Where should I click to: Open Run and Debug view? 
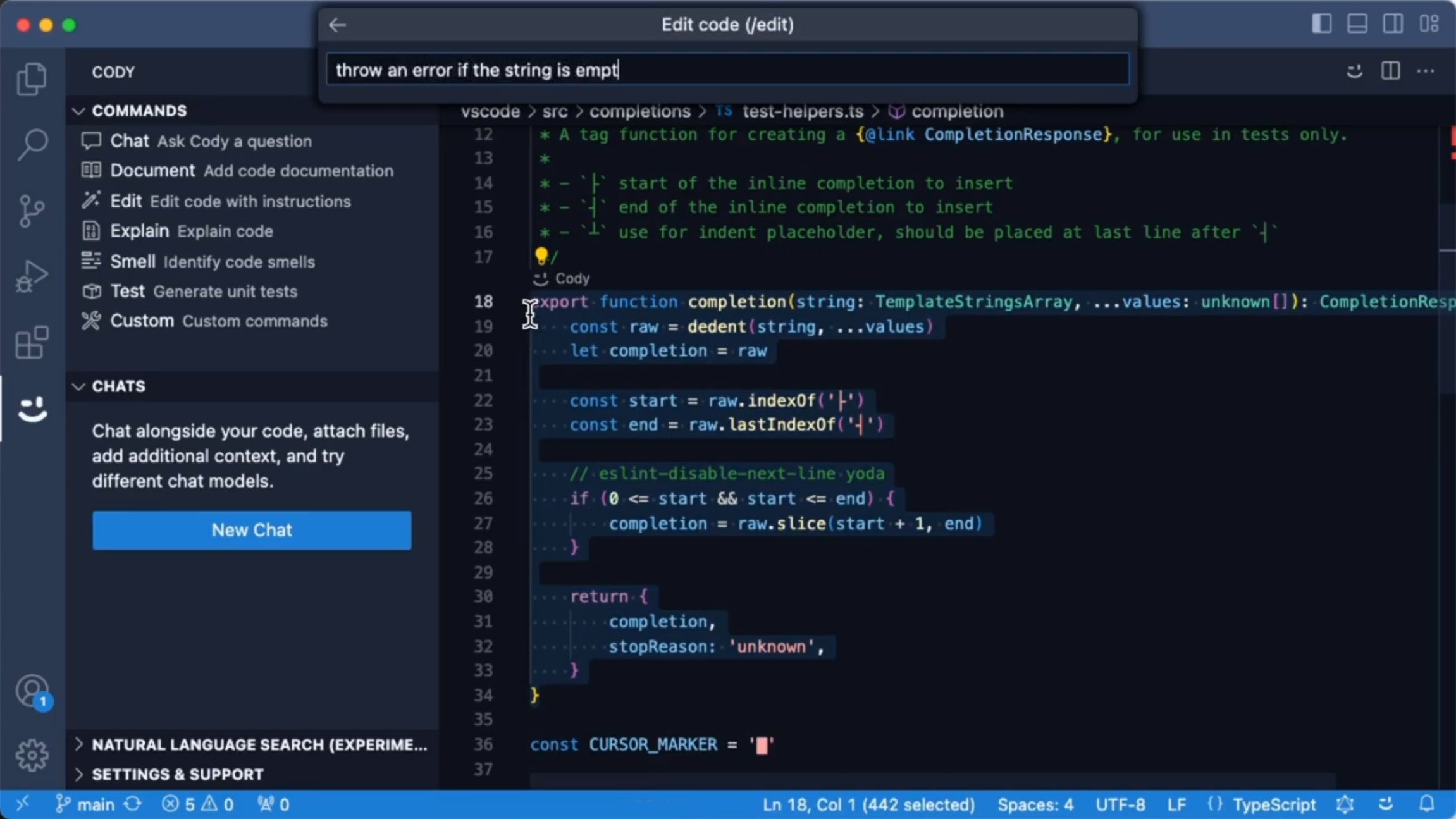[32, 276]
